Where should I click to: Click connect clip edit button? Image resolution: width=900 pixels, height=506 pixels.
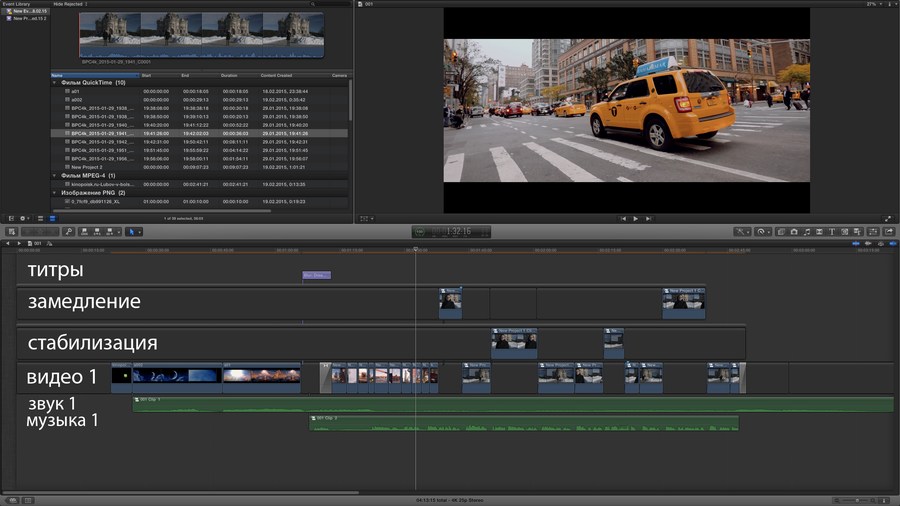pos(84,232)
